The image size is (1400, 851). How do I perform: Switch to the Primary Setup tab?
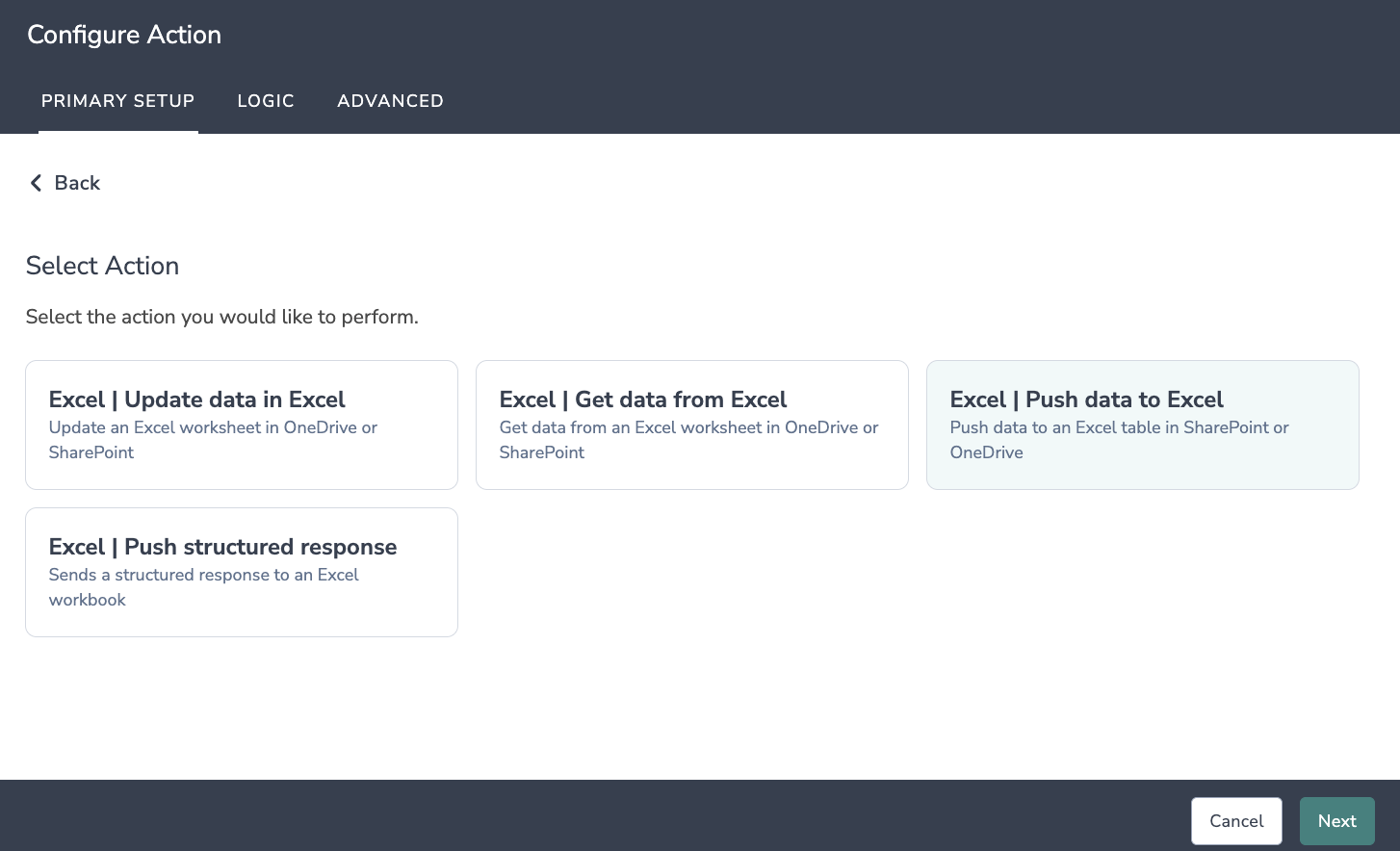coord(117,101)
